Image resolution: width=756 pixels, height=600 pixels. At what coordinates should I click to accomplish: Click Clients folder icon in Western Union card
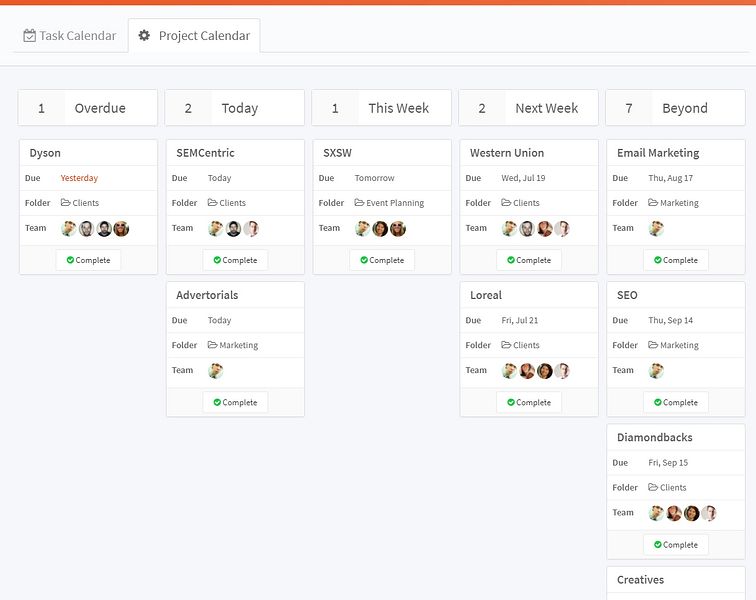click(x=506, y=203)
